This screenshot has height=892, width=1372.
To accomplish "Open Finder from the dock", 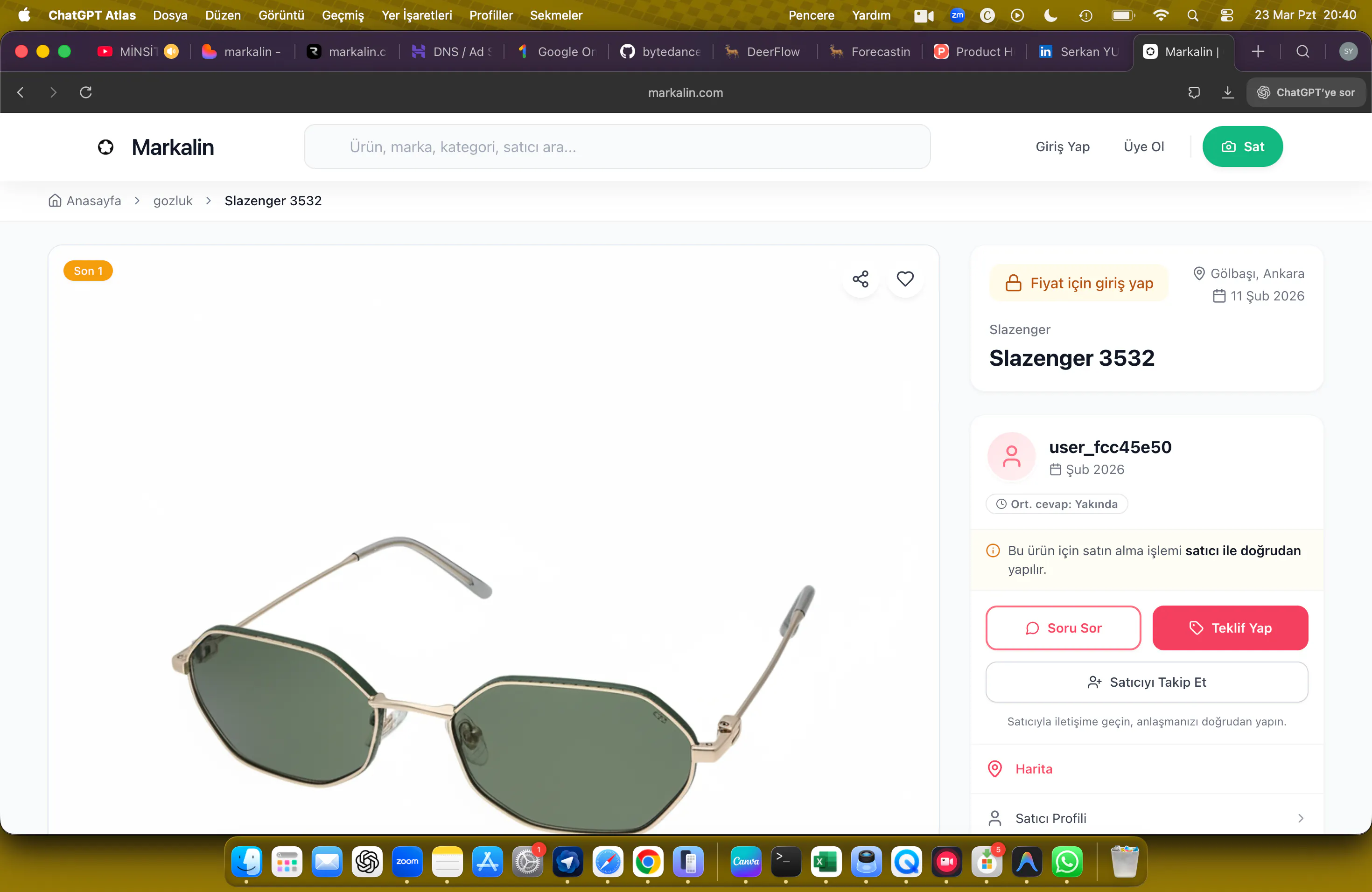I will [x=246, y=862].
